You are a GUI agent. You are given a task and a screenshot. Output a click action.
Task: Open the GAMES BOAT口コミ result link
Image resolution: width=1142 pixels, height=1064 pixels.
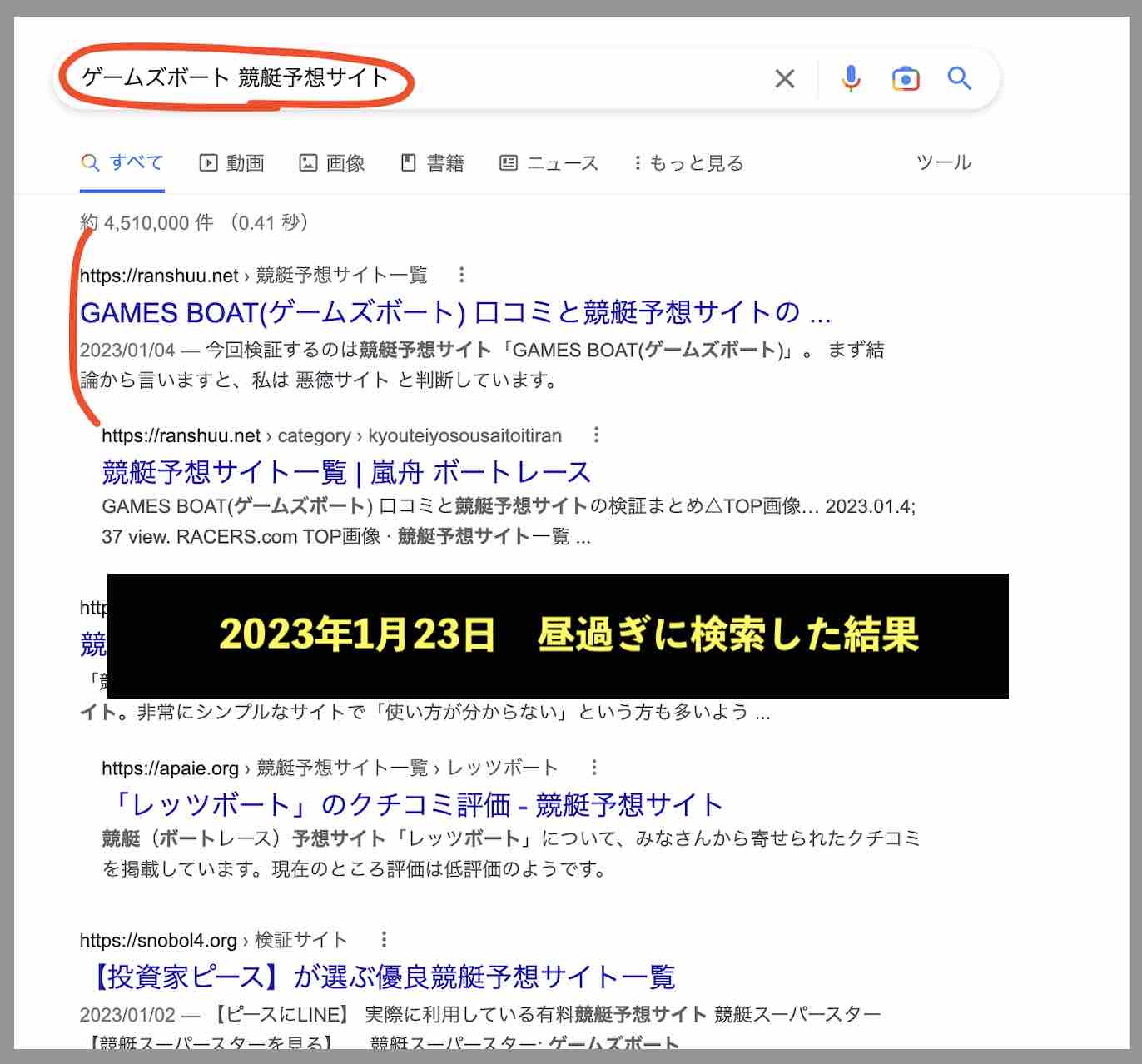(x=454, y=313)
